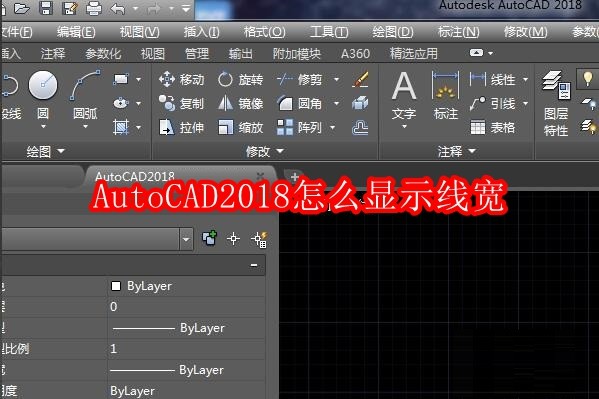Viewport: 599px width, 399px height.
Task: Click the Quick Select icon in properties palette
Action: pos(259,240)
